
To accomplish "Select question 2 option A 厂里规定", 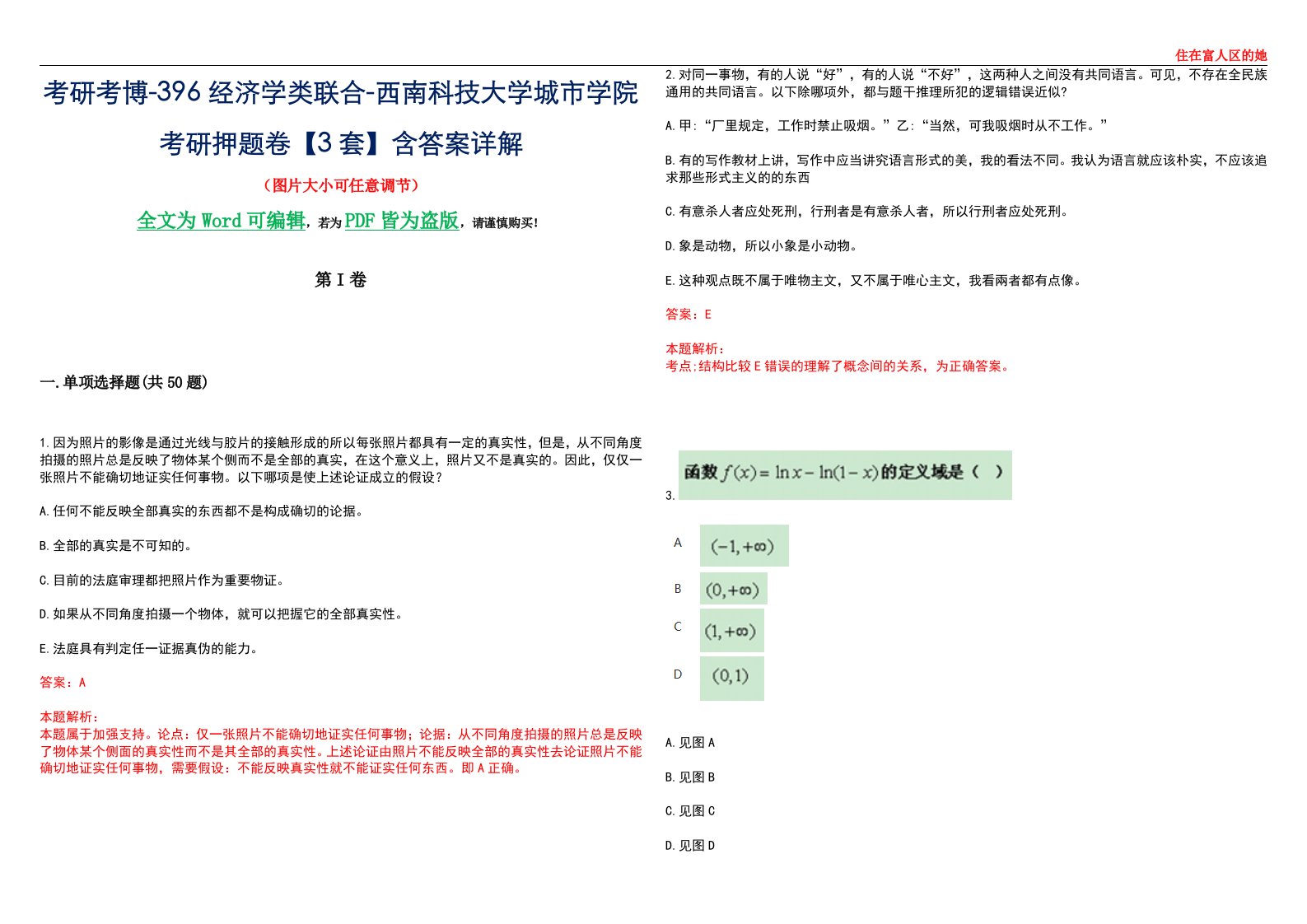I will click(886, 126).
